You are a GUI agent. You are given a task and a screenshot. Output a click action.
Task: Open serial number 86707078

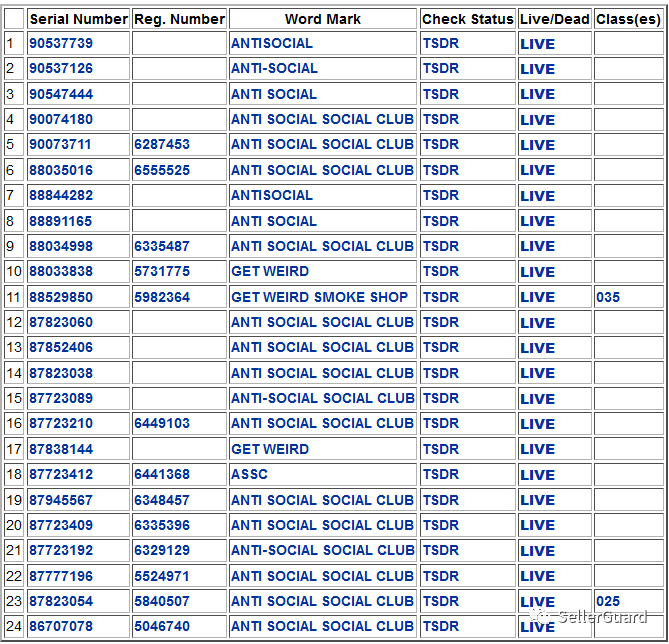(61, 627)
